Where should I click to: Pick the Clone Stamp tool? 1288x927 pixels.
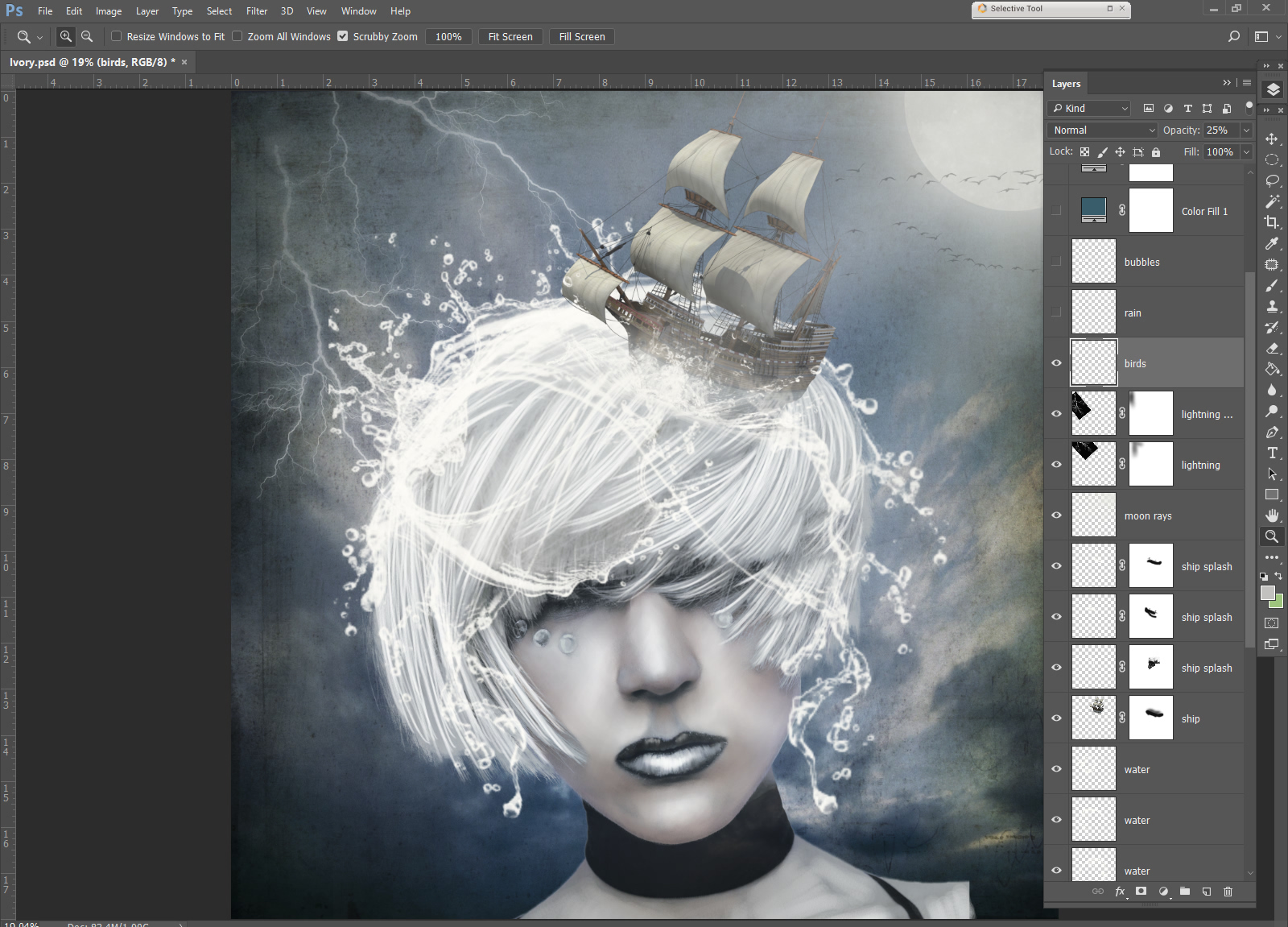1272,306
